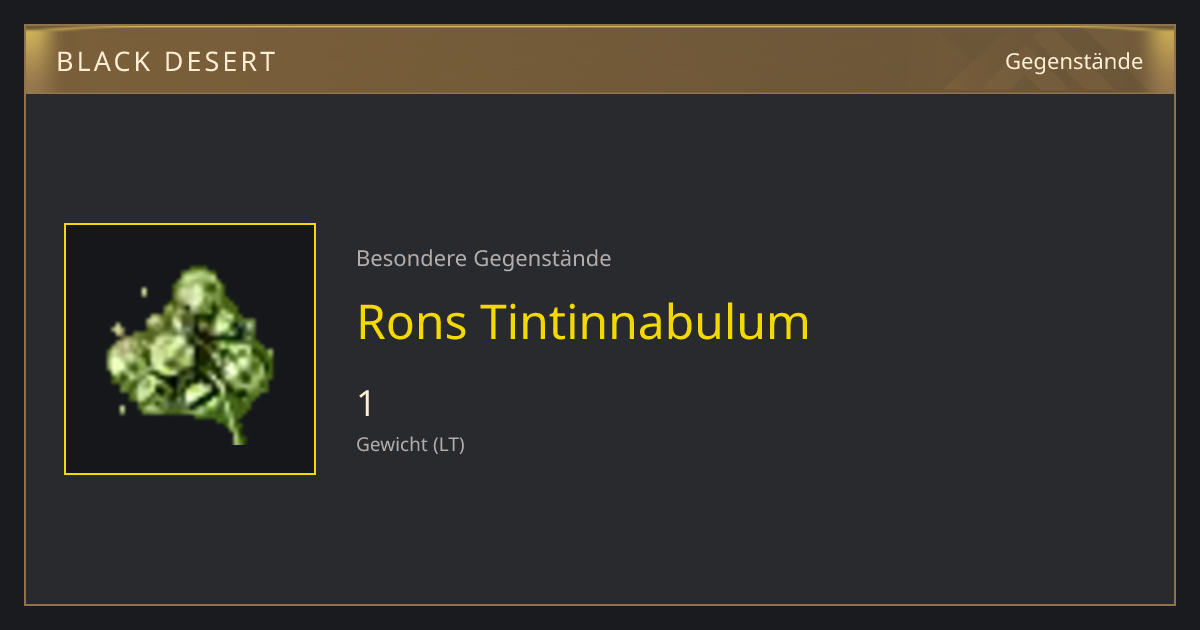Open the Gegenstände section label

pyautogui.click(x=1074, y=62)
